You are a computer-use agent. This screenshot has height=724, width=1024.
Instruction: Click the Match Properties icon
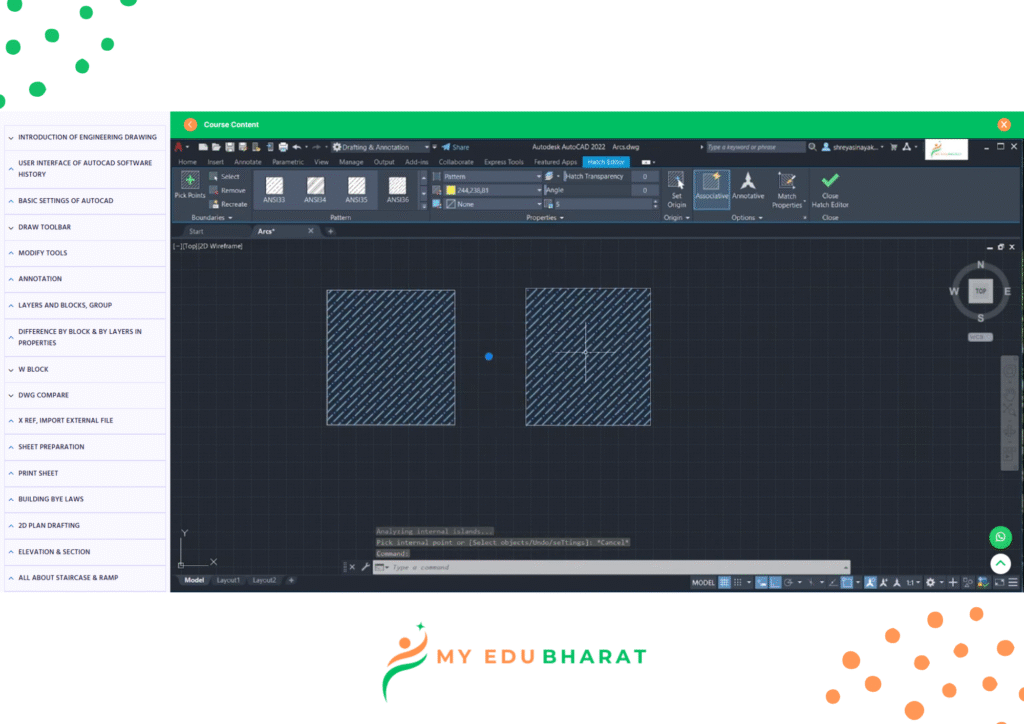pos(787,183)
